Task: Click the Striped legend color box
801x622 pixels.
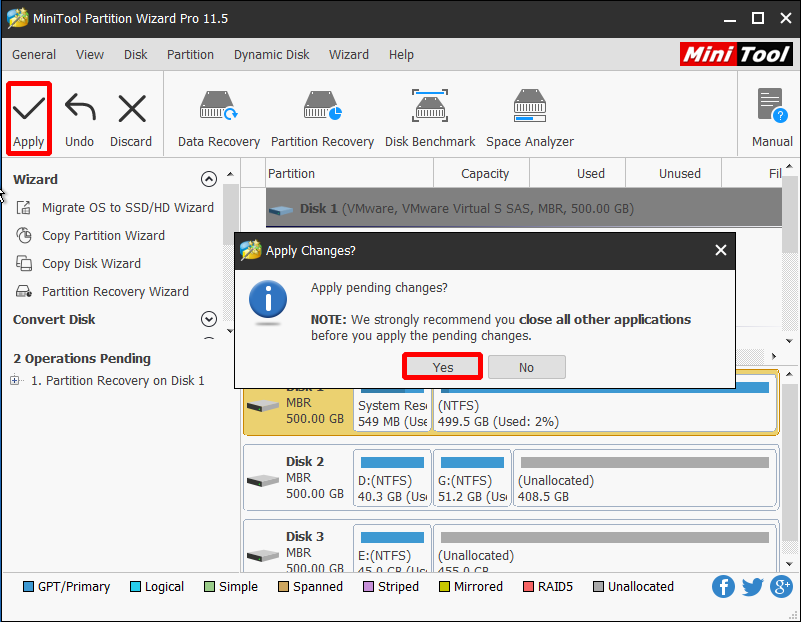Action: 368,587
